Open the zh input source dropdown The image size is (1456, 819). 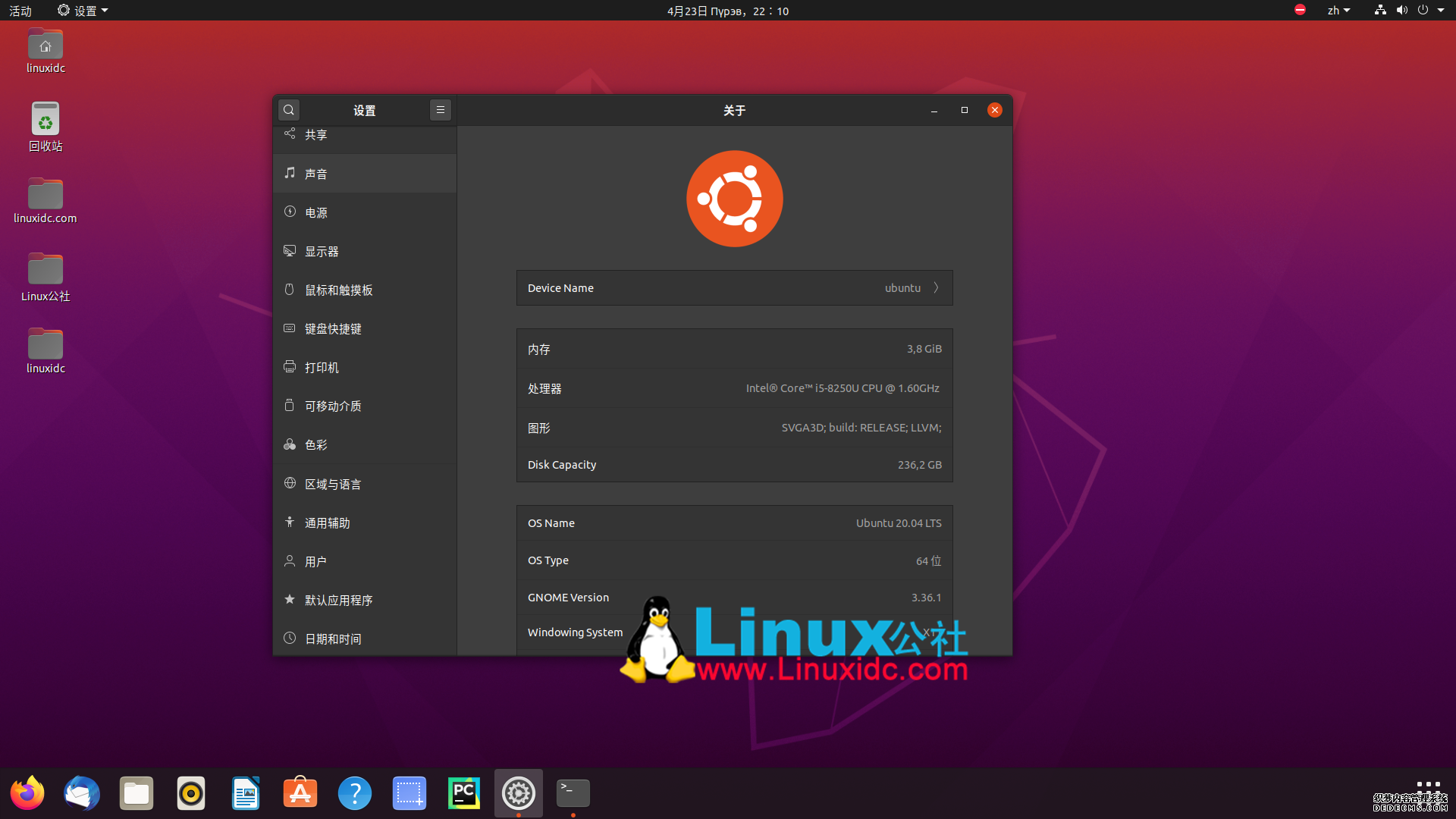click(1338, 11)
